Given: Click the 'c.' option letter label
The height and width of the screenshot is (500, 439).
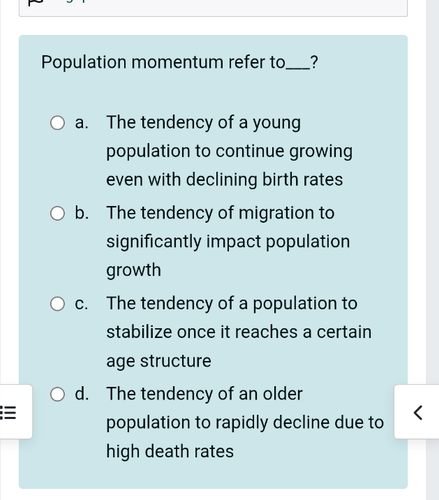Looking at the screenshot, I should [81, 304].
